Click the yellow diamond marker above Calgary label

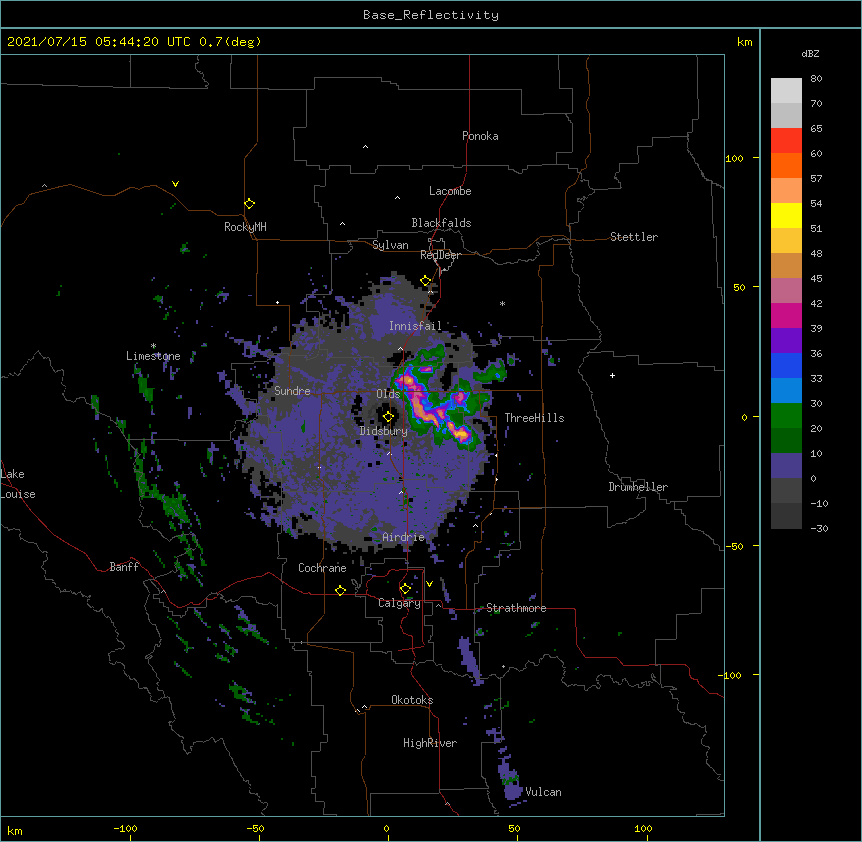point(405,589)
